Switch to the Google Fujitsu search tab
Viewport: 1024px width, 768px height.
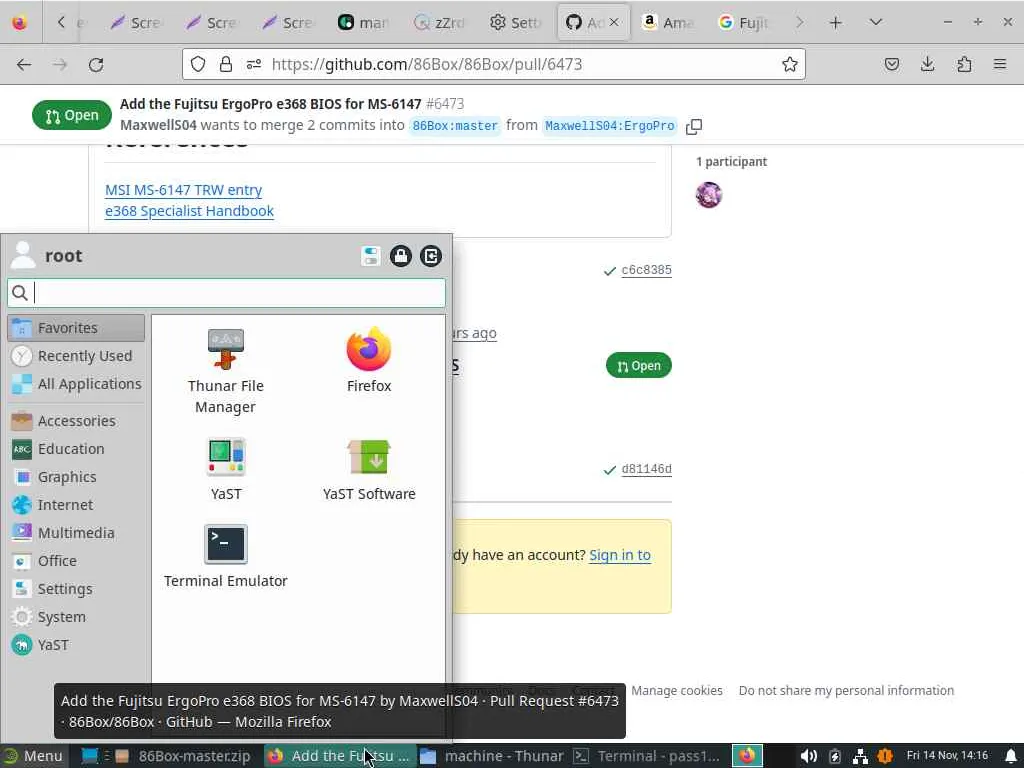pos(743,23)
